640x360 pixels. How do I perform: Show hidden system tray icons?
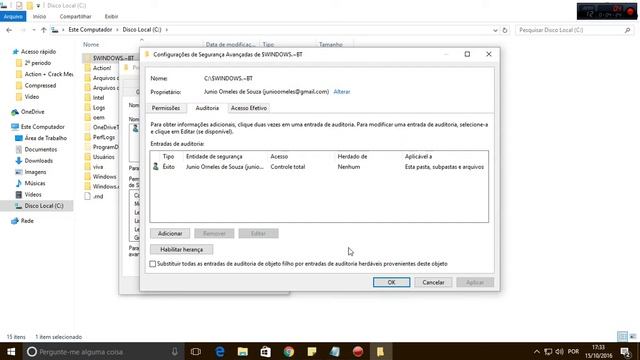pyautogui.click(x=537, y=351)
